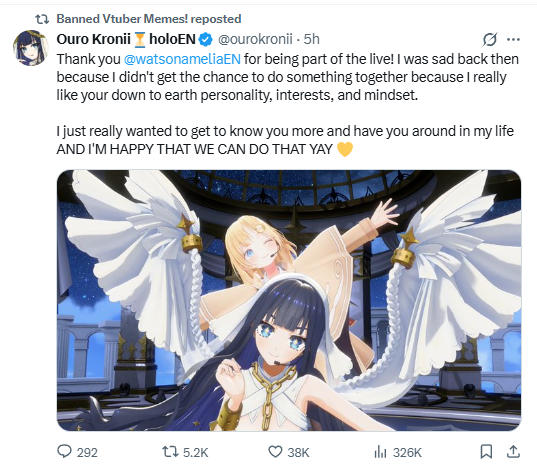Click the 292 replies count

pyautogui.click(x=87, y=453)
